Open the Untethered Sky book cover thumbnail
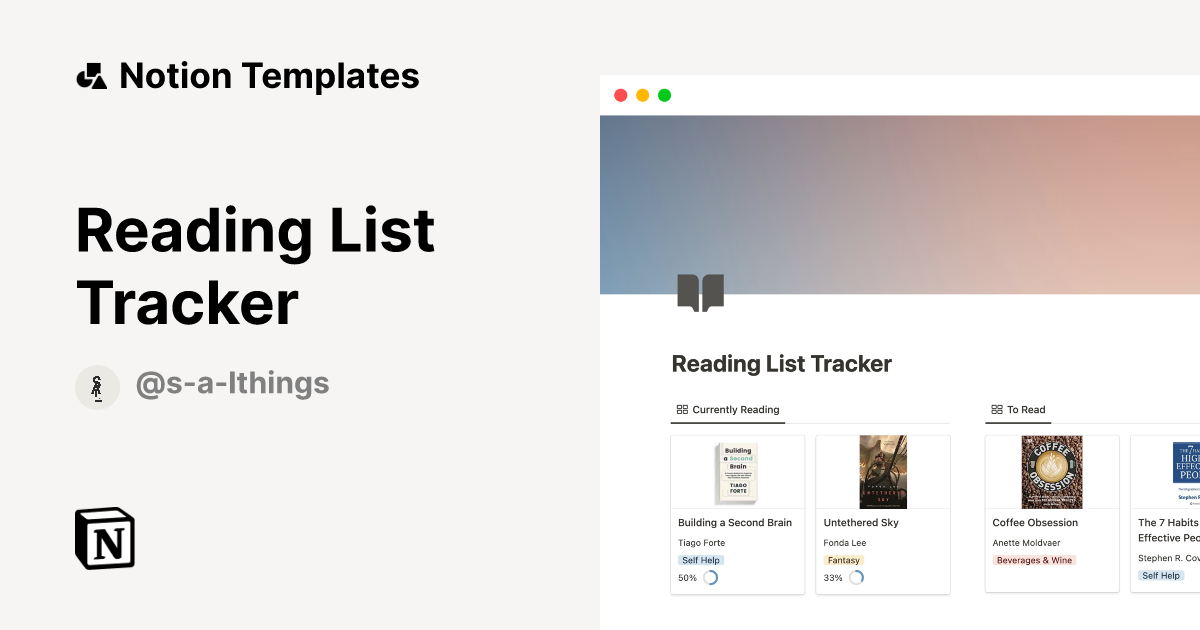Screen dimensions: 1200x630 click(882, 470)
